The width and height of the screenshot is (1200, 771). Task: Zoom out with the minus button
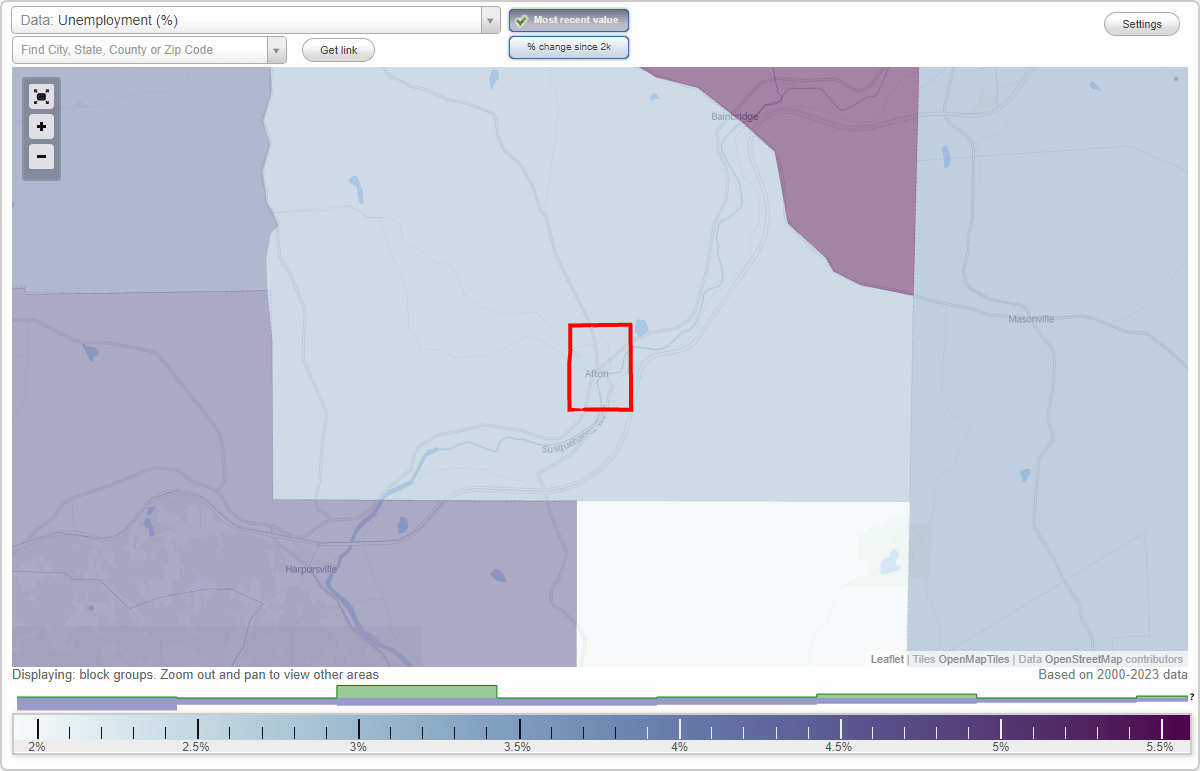[x=41, y=156]
